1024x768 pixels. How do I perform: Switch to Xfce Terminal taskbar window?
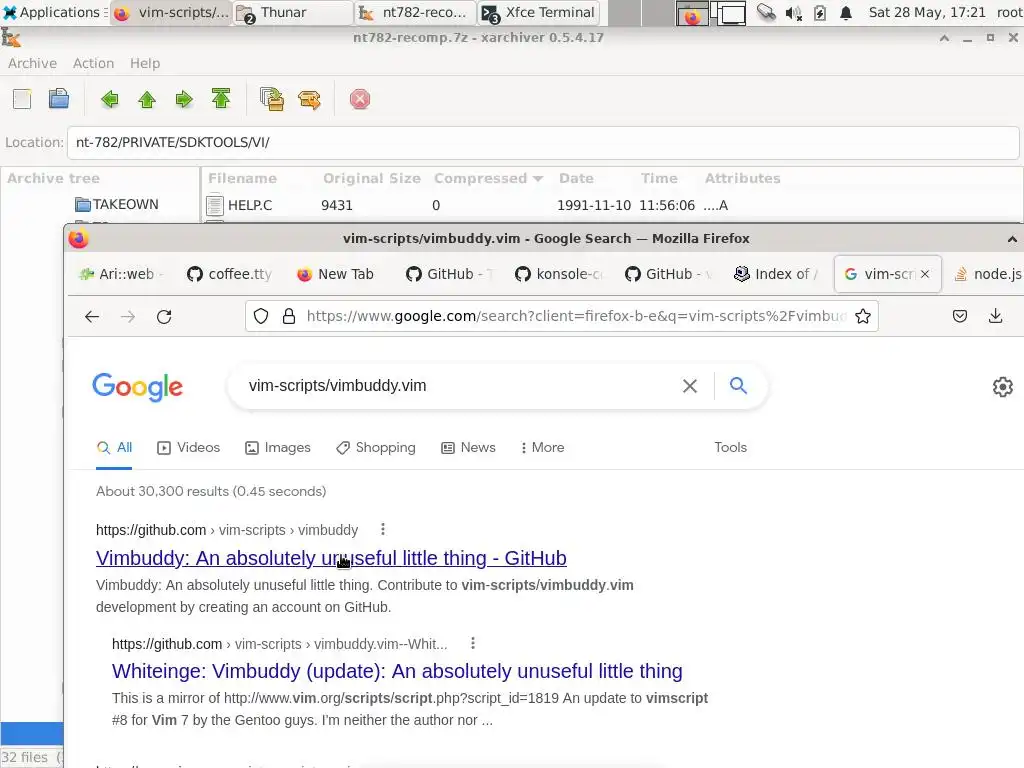pos(539,12)
